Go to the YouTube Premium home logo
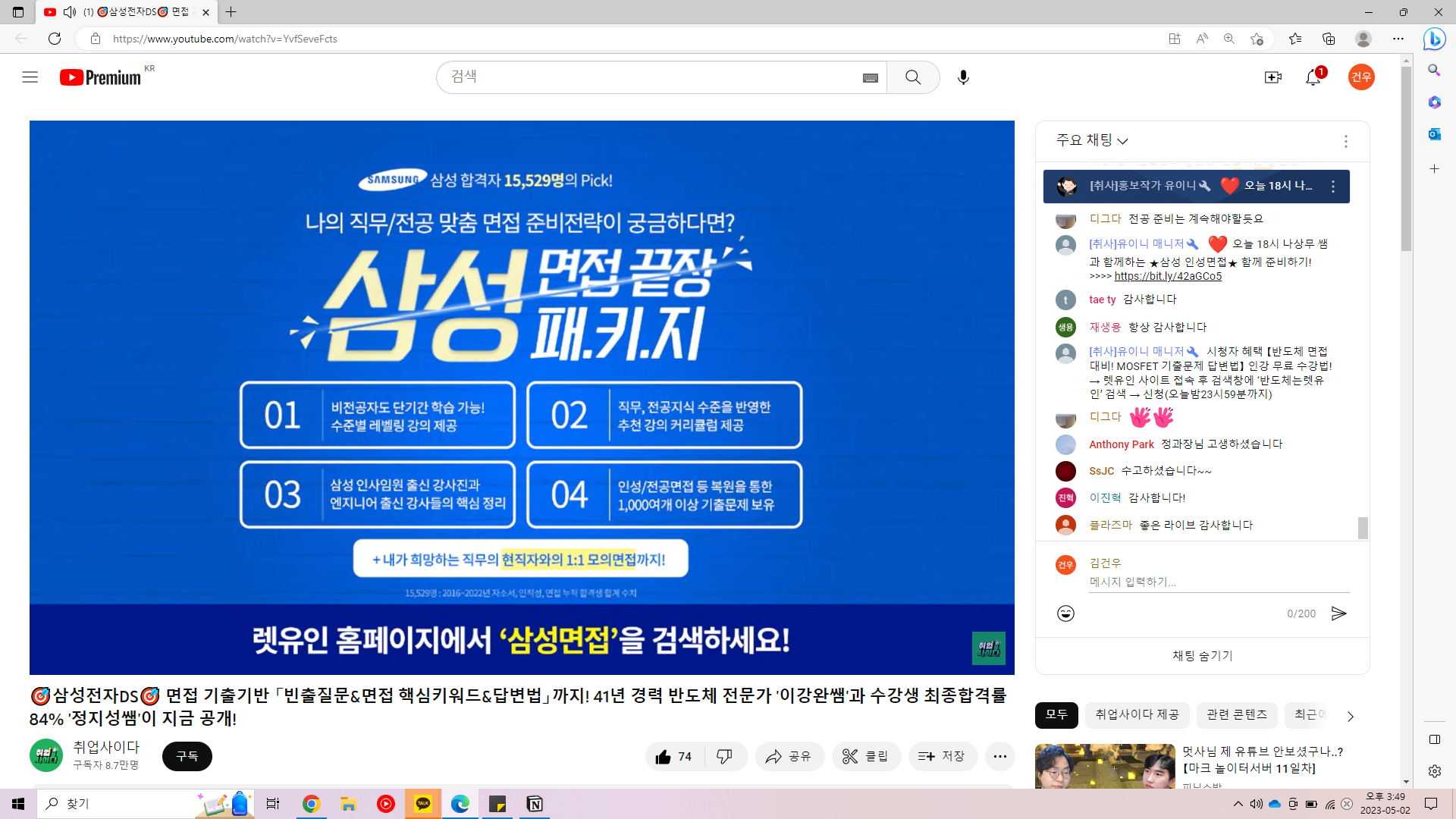Viewport: 1456px width, 819px height. 101,77
